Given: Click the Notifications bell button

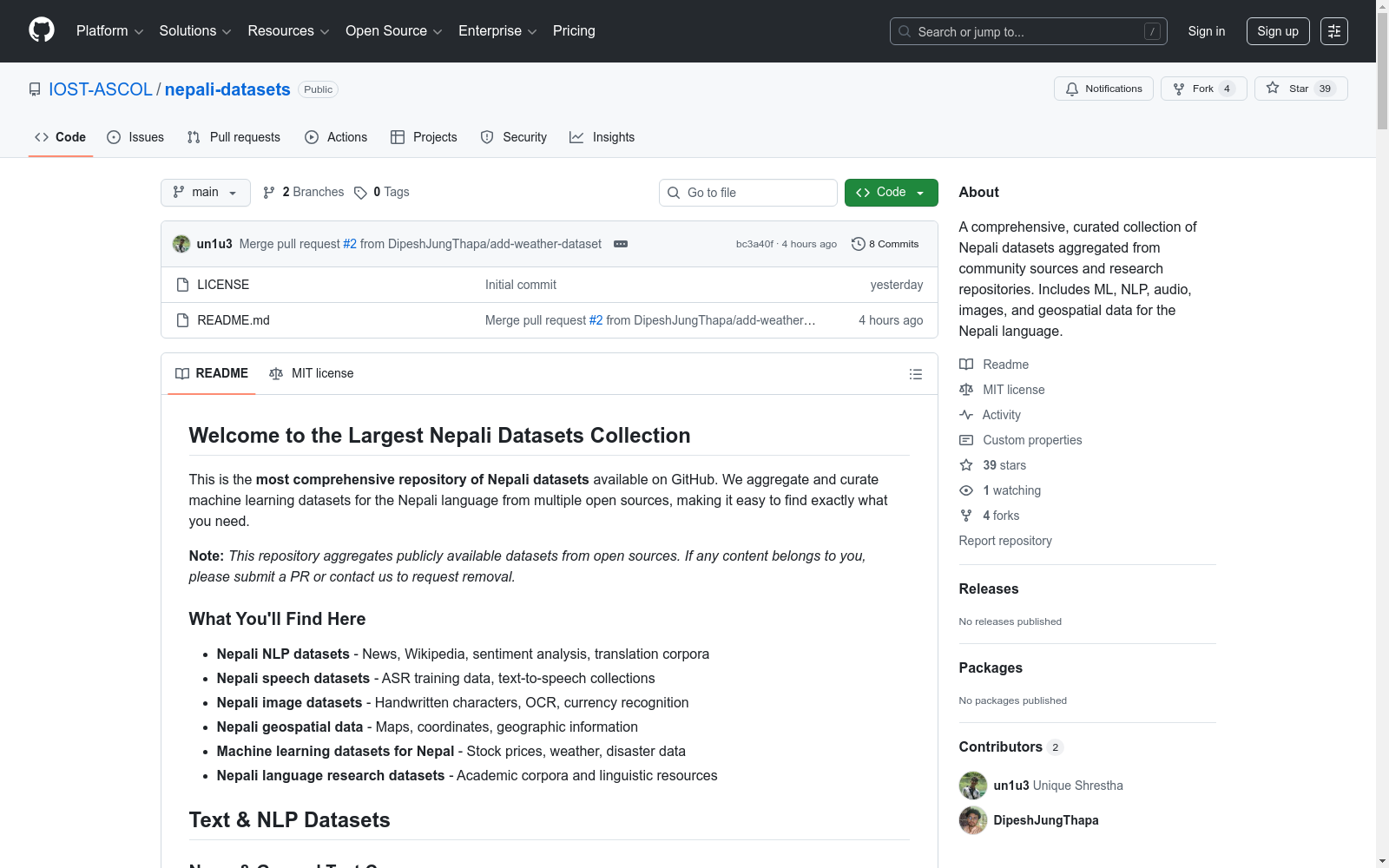Looking at the screenshot, I should [1103, 89].
